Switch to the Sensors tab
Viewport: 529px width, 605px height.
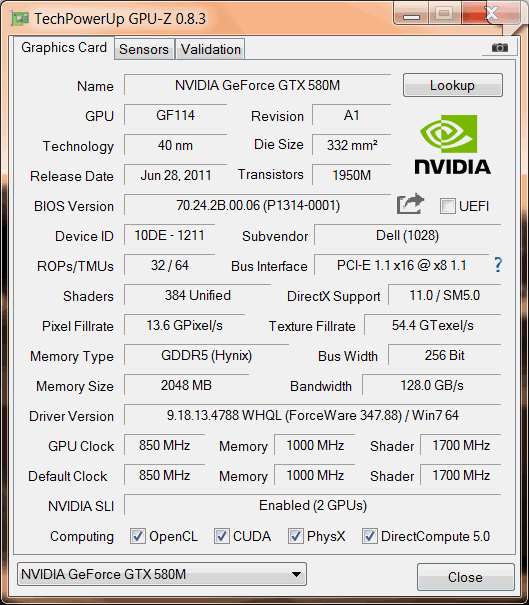[x=144, y=49]
